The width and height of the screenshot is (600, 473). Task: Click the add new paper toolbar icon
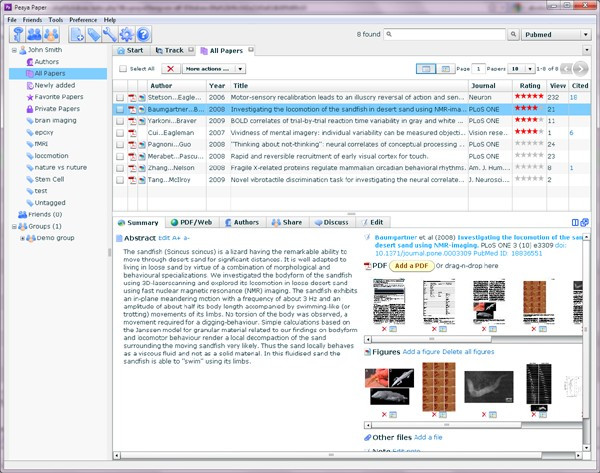click(77, 34)
